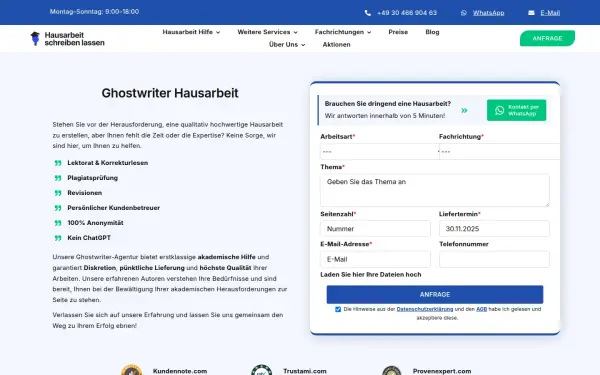Click the Trustami.com label
Image resolution: width=600 pixels, height=375 pixels.
(x=305, y=371)
